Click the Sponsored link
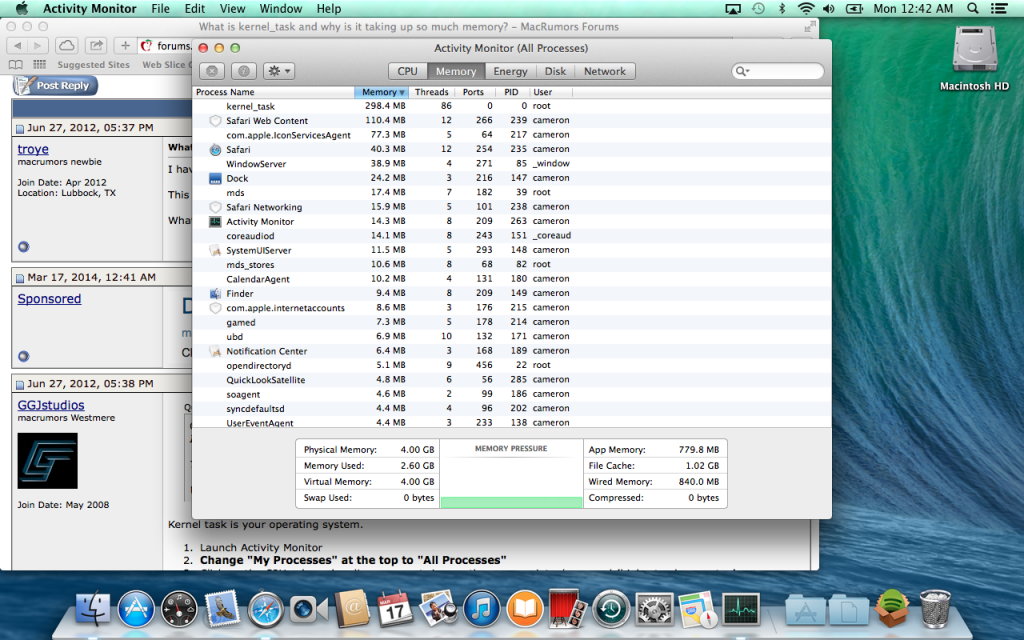Image resolution: width=1024 pixels, height=640 pixels. [49, 298]
